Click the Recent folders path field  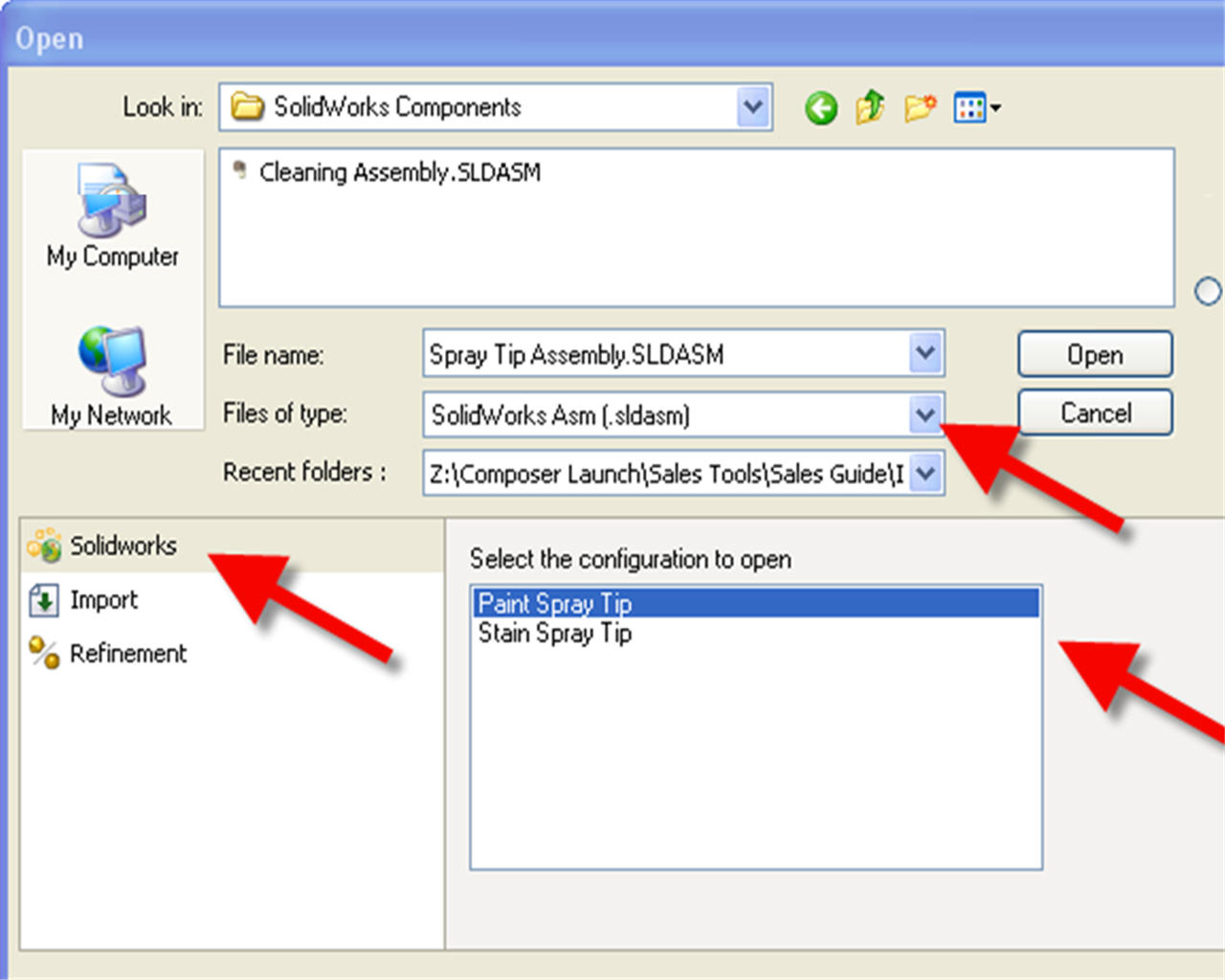click(x=665, y=474)
